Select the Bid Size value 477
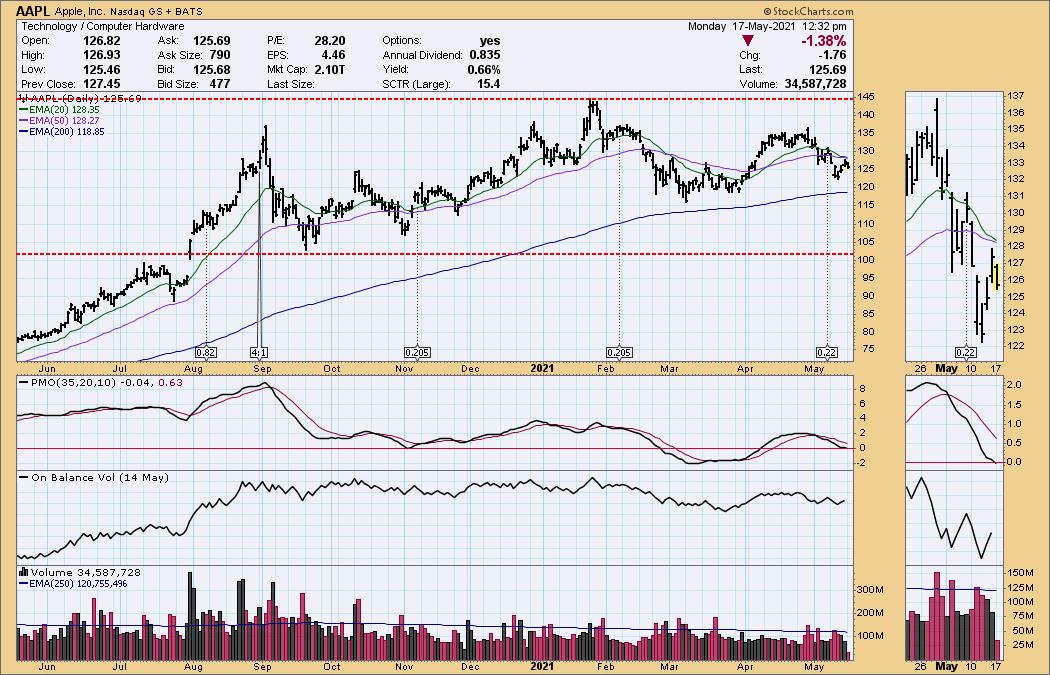Viewport: 1050px width, 675px height. (219, 84)
